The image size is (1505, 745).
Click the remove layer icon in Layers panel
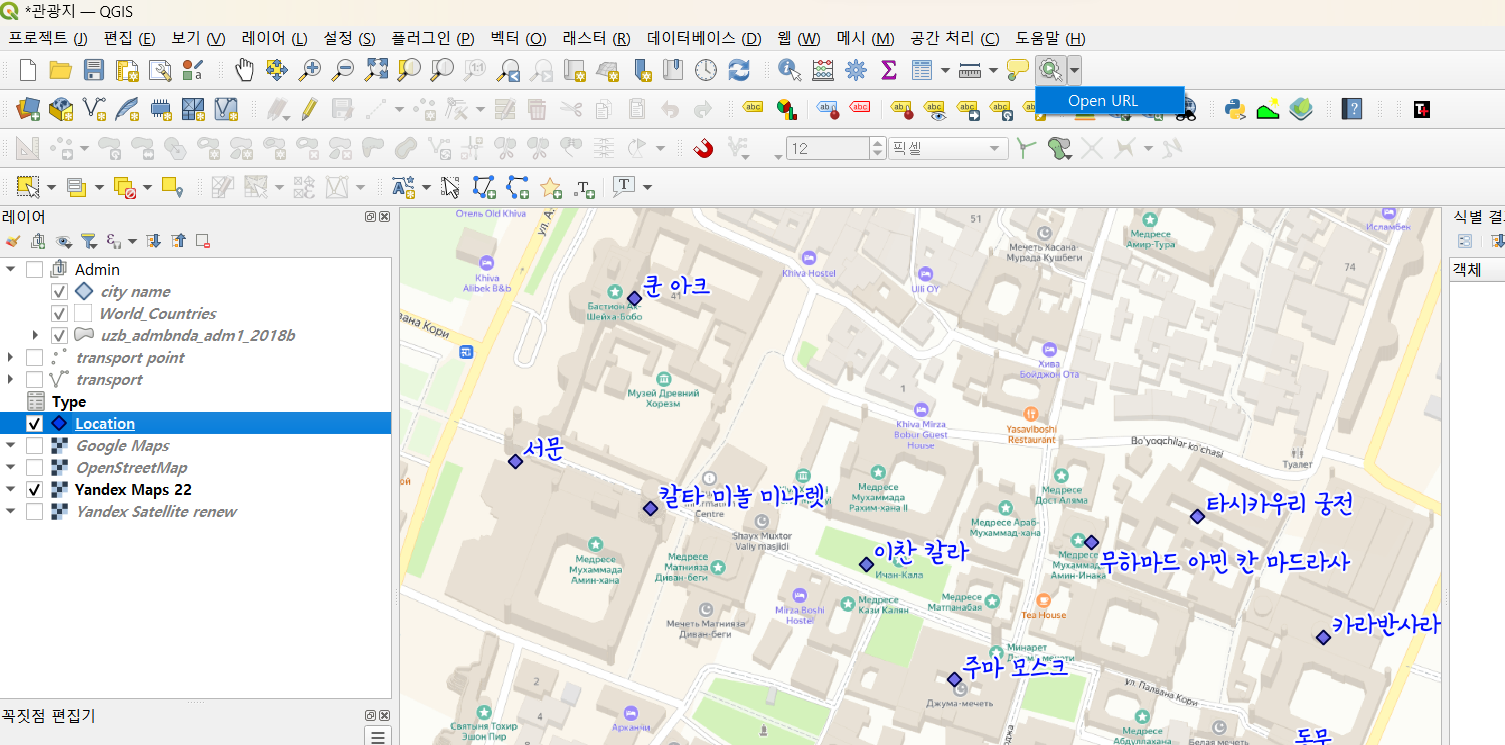tap(202, 241)
